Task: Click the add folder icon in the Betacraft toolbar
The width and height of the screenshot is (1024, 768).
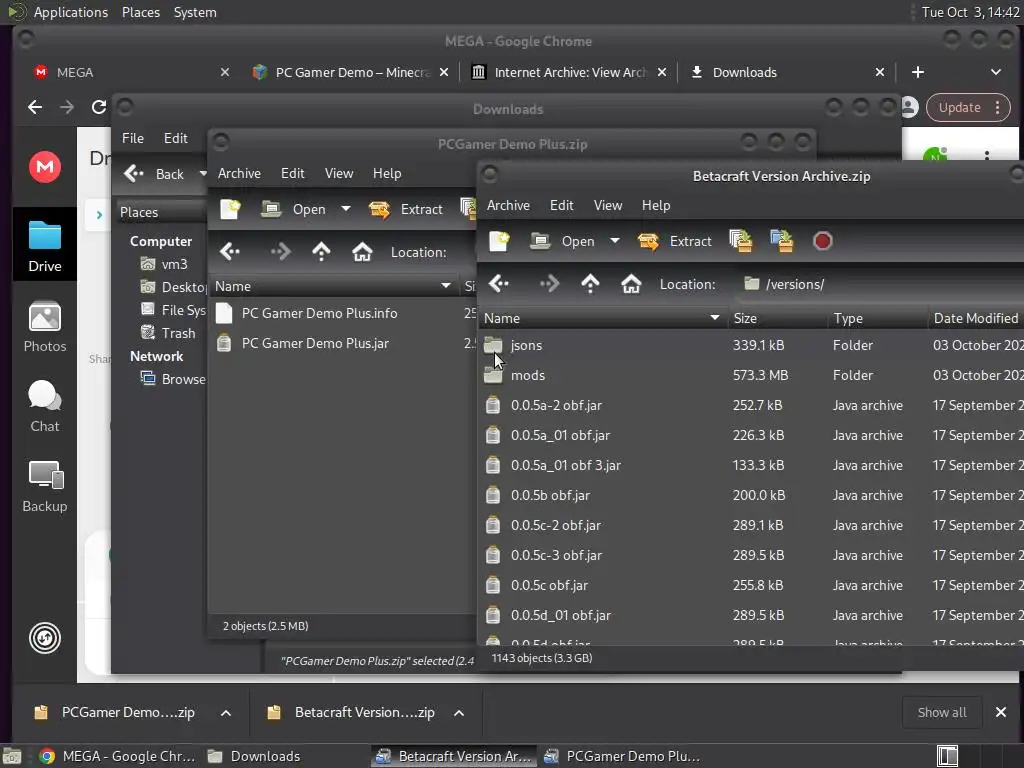Action: [782, 241]
